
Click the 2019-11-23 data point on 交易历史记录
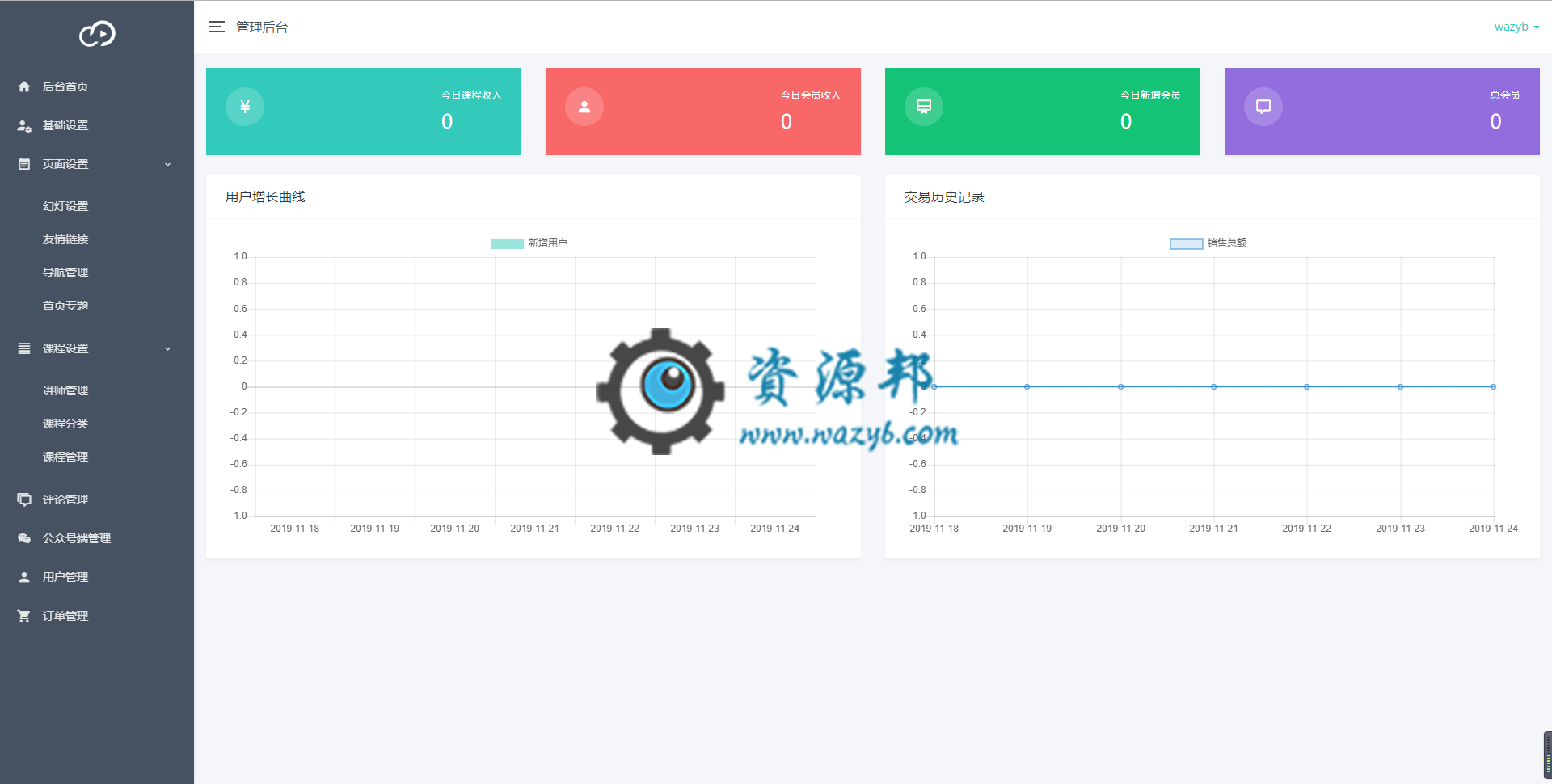pos(1401,386)
